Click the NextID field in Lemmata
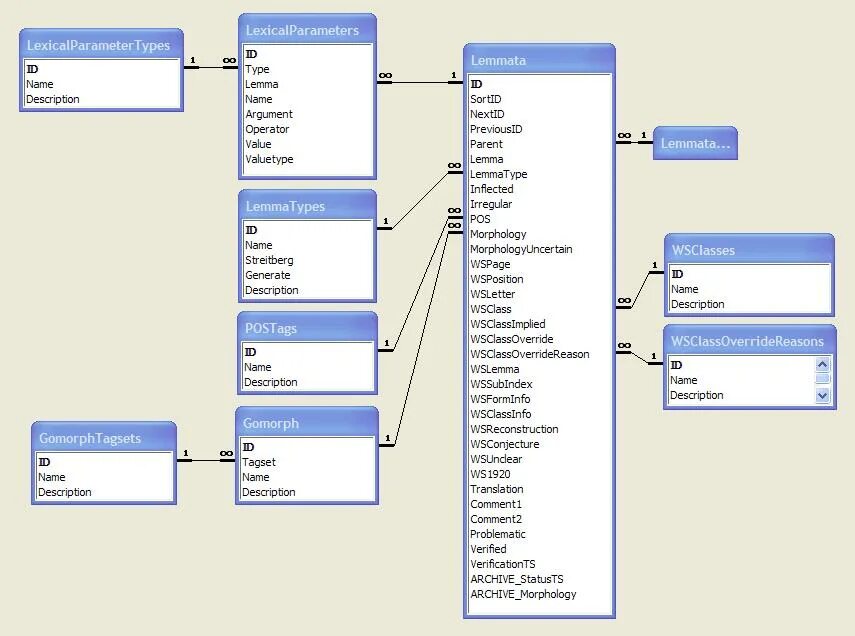 pyautogui.click(x=540, y=114)
